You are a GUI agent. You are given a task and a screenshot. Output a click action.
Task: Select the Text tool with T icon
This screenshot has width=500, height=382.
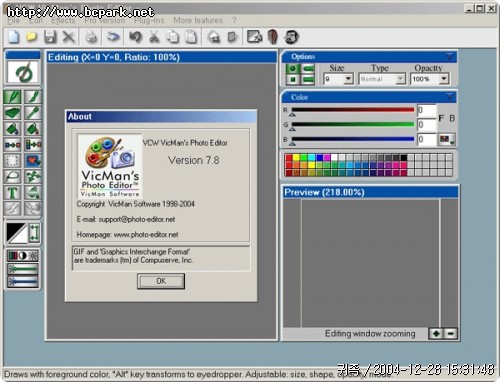[x=12, y=193]
